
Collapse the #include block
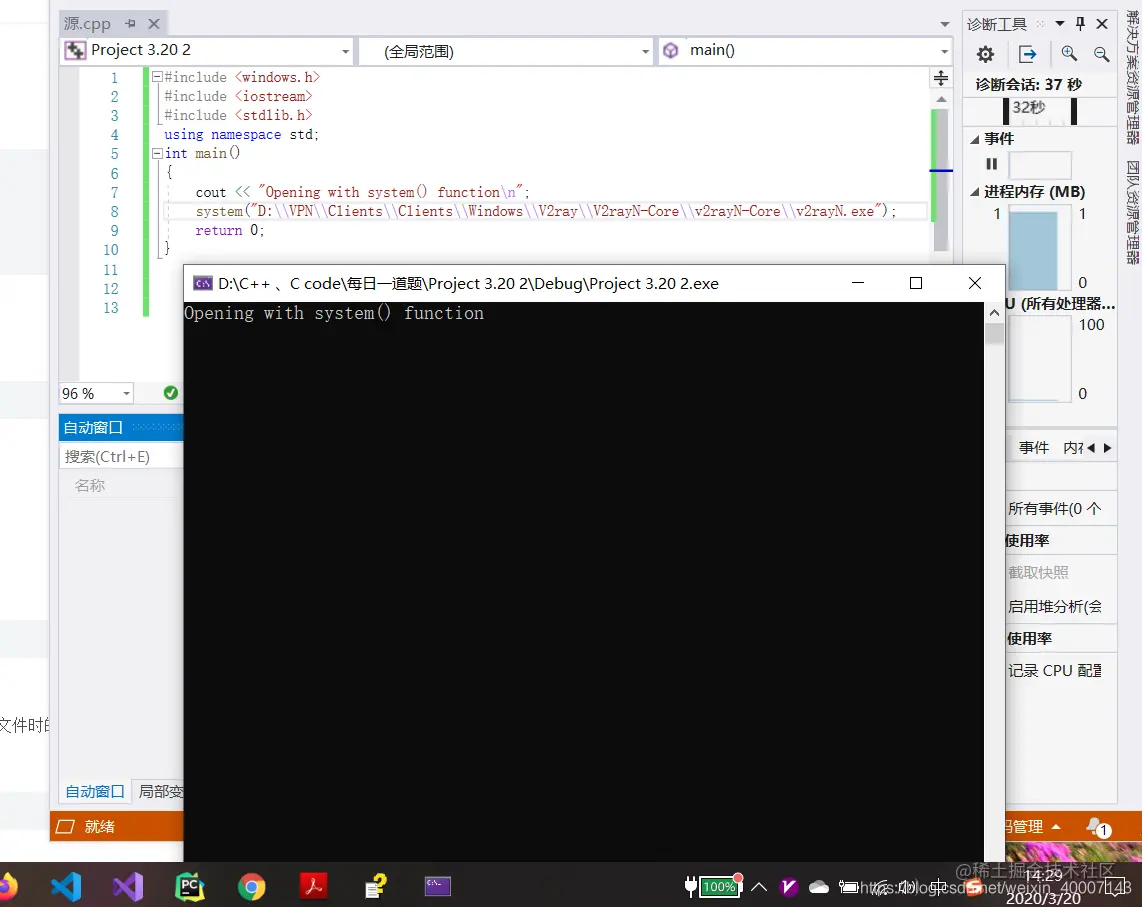tap(157, 76)
